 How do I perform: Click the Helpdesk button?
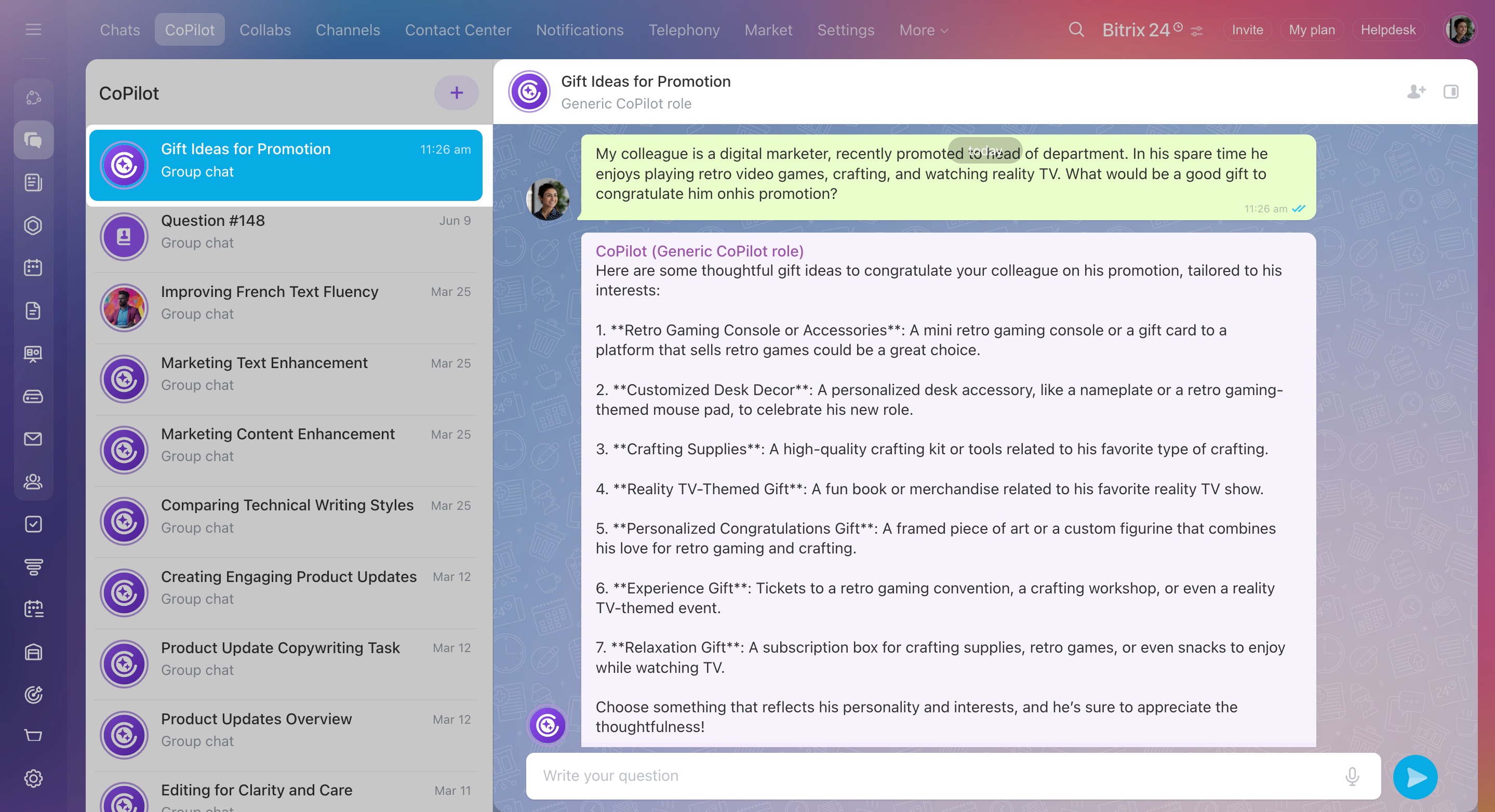click(x=1387, y=30)
